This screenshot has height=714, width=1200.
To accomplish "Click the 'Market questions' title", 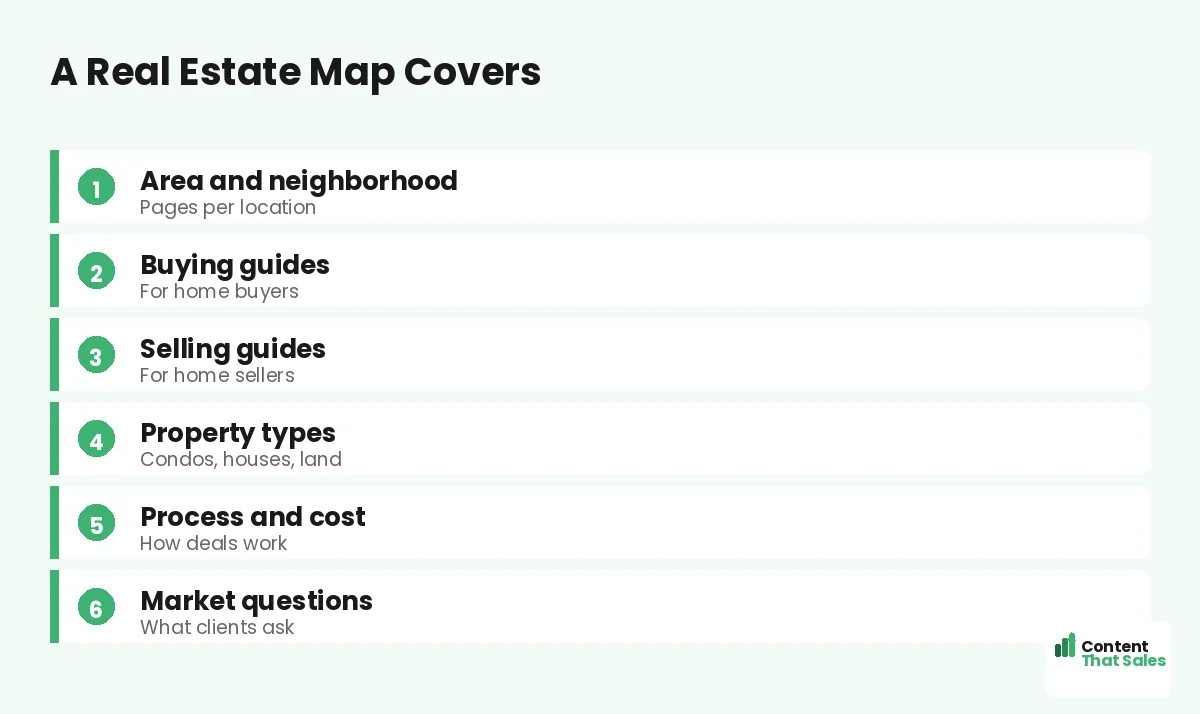I will point(256,601).
